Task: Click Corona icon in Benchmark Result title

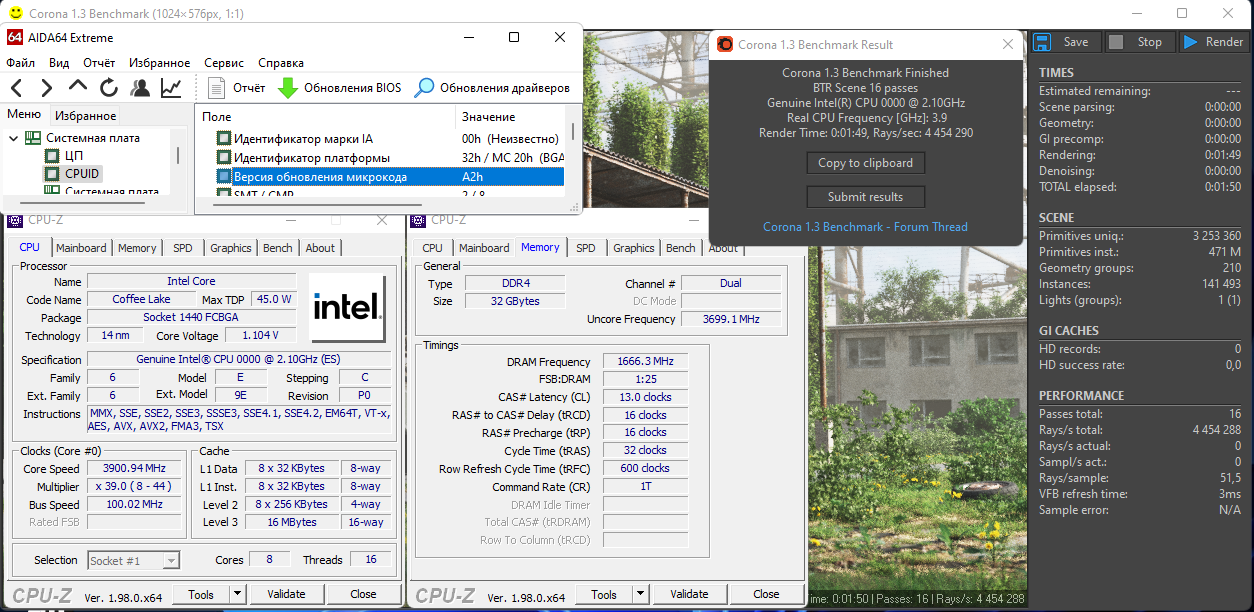Action: [x=726, y=44]
